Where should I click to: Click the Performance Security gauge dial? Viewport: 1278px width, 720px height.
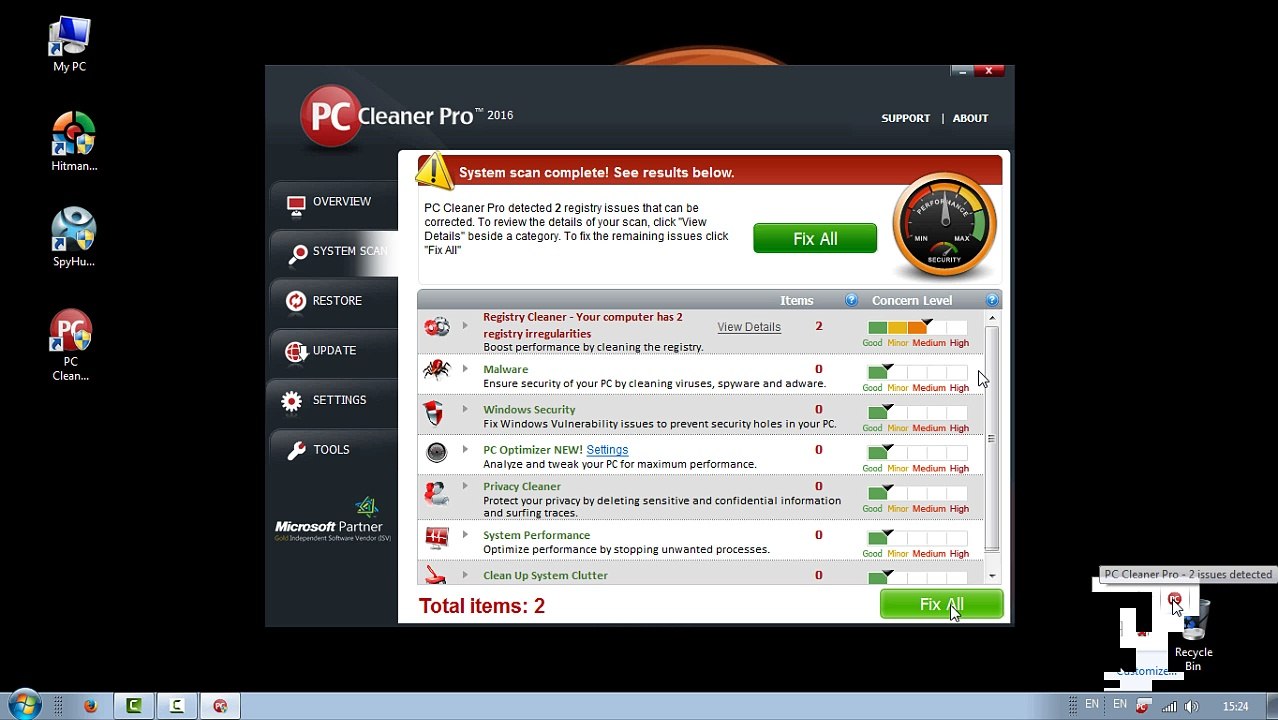[x=944, y=226]
